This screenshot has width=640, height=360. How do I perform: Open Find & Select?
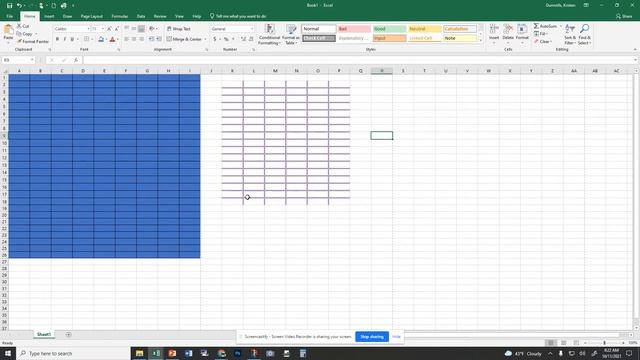coord(584,34)
